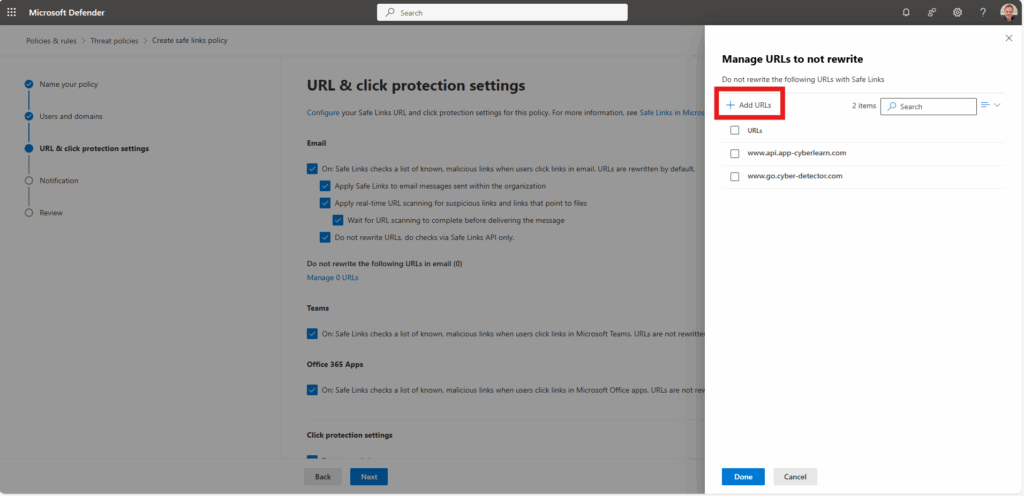This screenshot has width=1024, height=496.
Task: Select the Name your policy step
Action: point(69,84)
